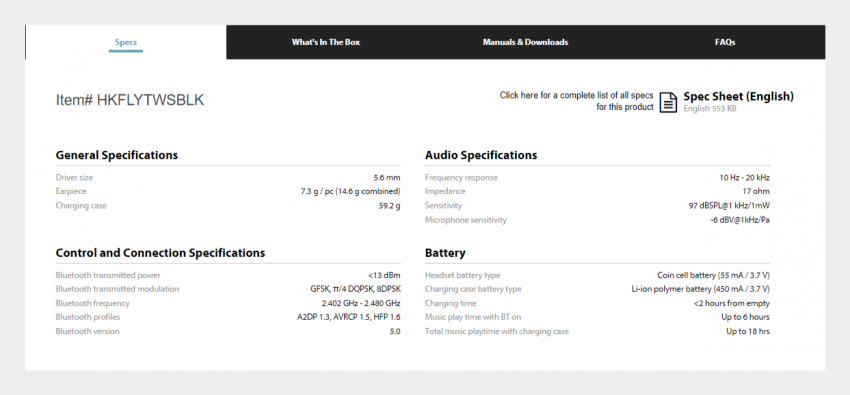Click the complete list of specs text
Viewport: 850px width, 395px height.
576,101
